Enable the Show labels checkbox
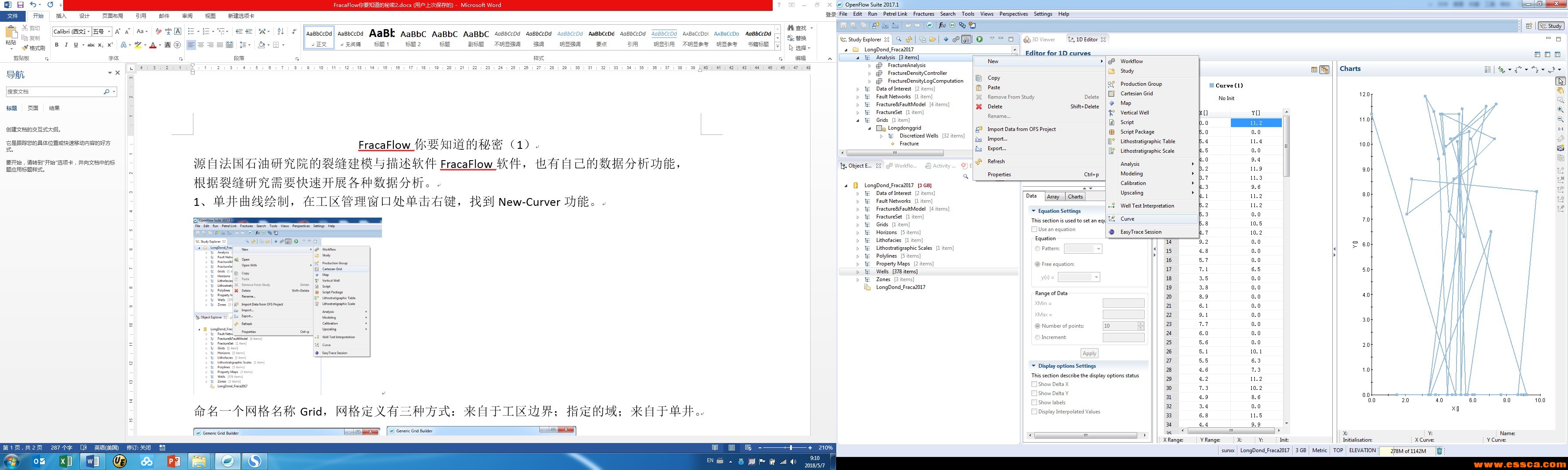The width and height of the screenshot is (1568, 470). click(1034, 403)
